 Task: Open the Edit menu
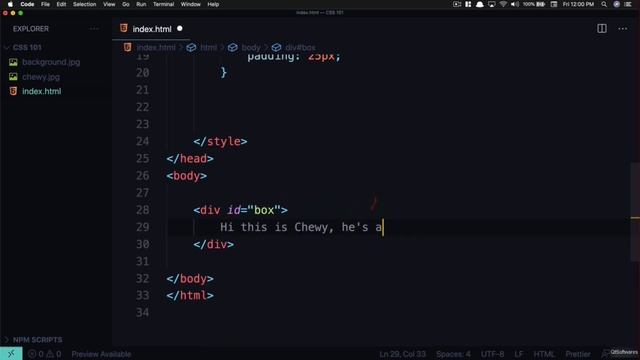tap(61, 4)
